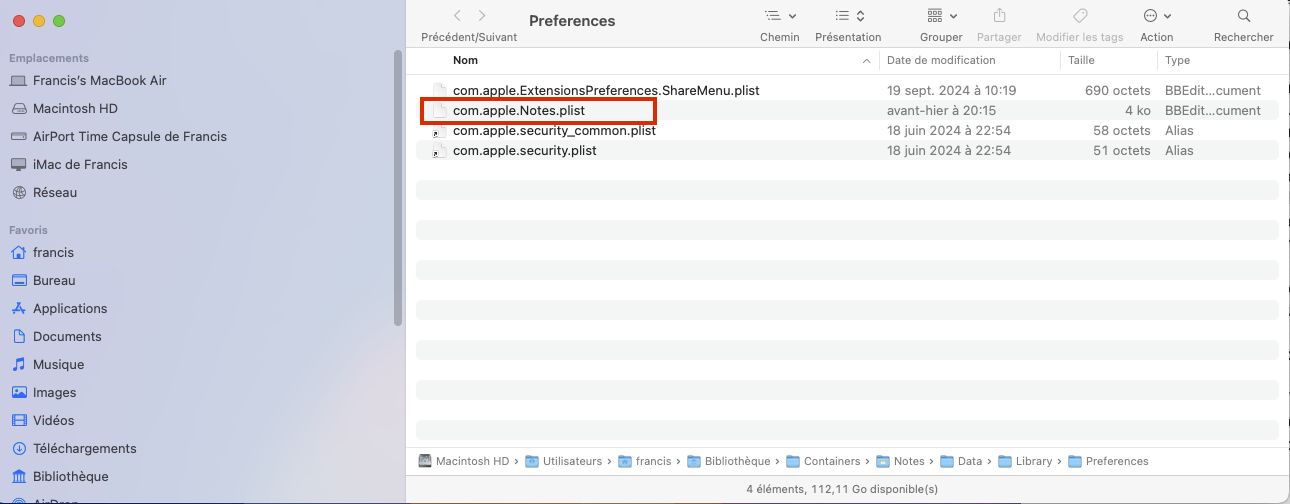Open Images in sidebar

[54, 392]
